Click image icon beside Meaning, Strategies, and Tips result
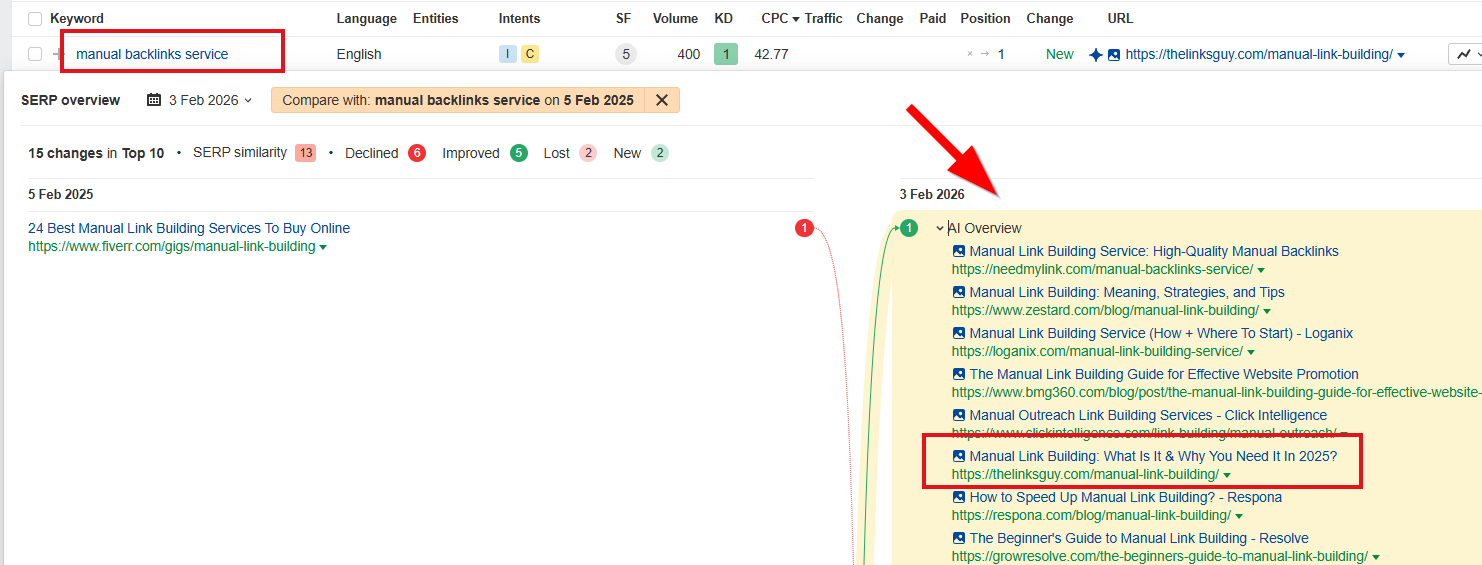The width and height of the screenshot is (1482, 565). [959, 292]
